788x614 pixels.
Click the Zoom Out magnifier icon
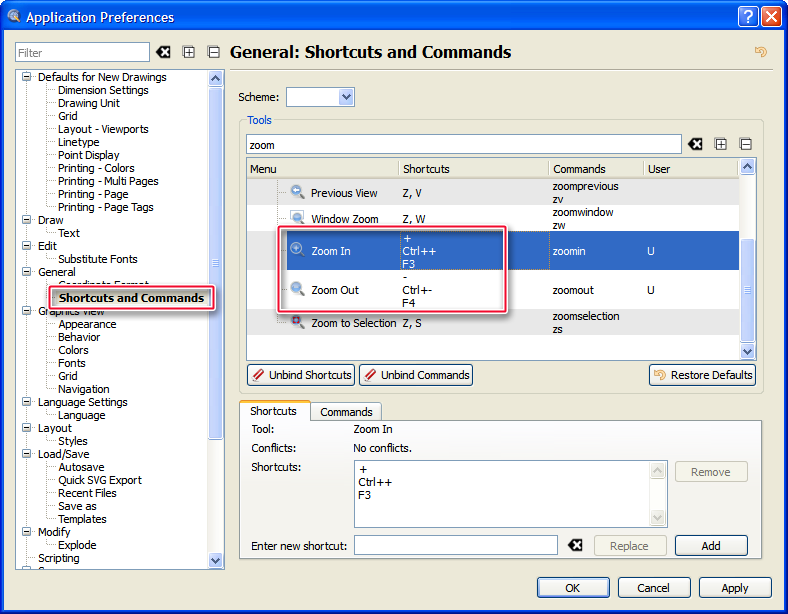pos(298,289)
